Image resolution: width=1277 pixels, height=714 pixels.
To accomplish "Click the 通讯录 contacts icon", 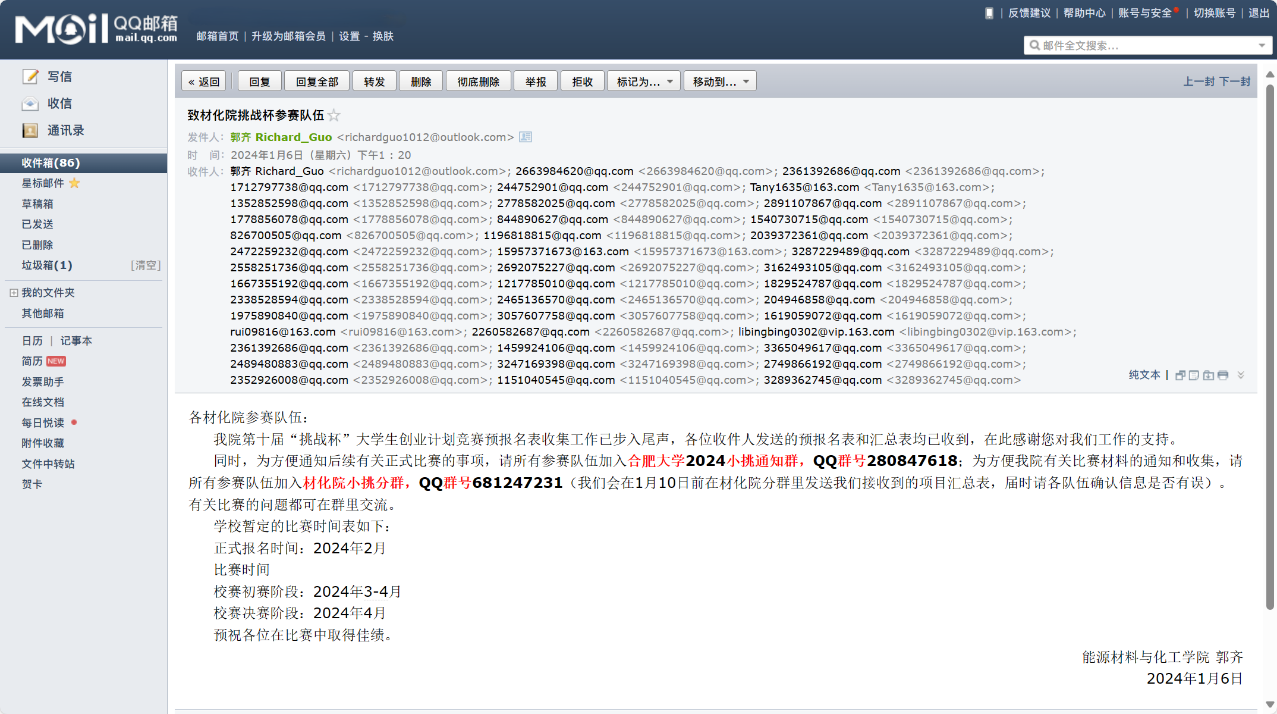I will tap(30, 130).
